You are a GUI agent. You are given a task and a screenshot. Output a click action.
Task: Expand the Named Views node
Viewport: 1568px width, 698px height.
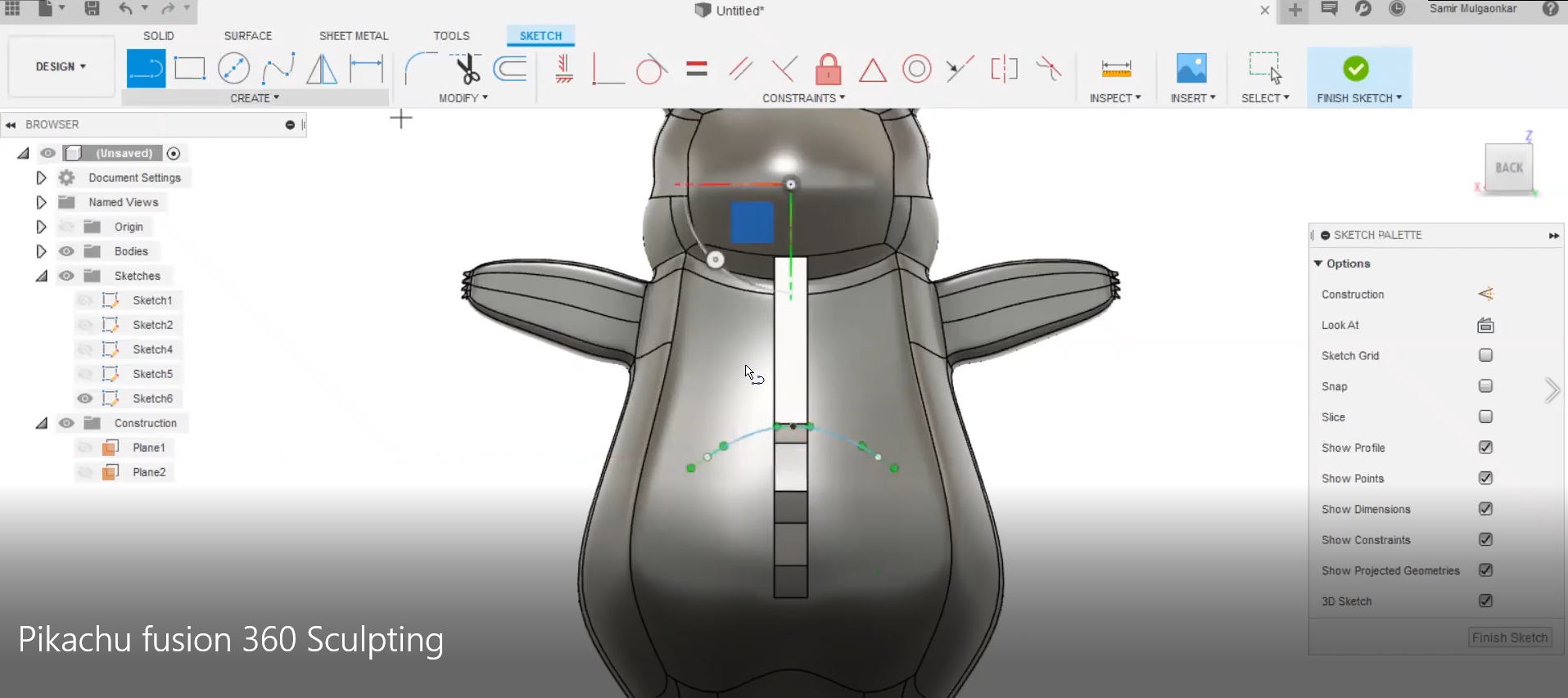point(41,202)
